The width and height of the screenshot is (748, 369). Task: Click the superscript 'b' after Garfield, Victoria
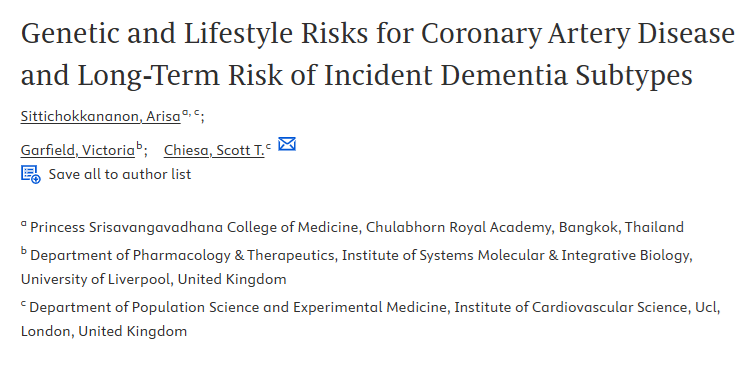click(x=139, y=147)
